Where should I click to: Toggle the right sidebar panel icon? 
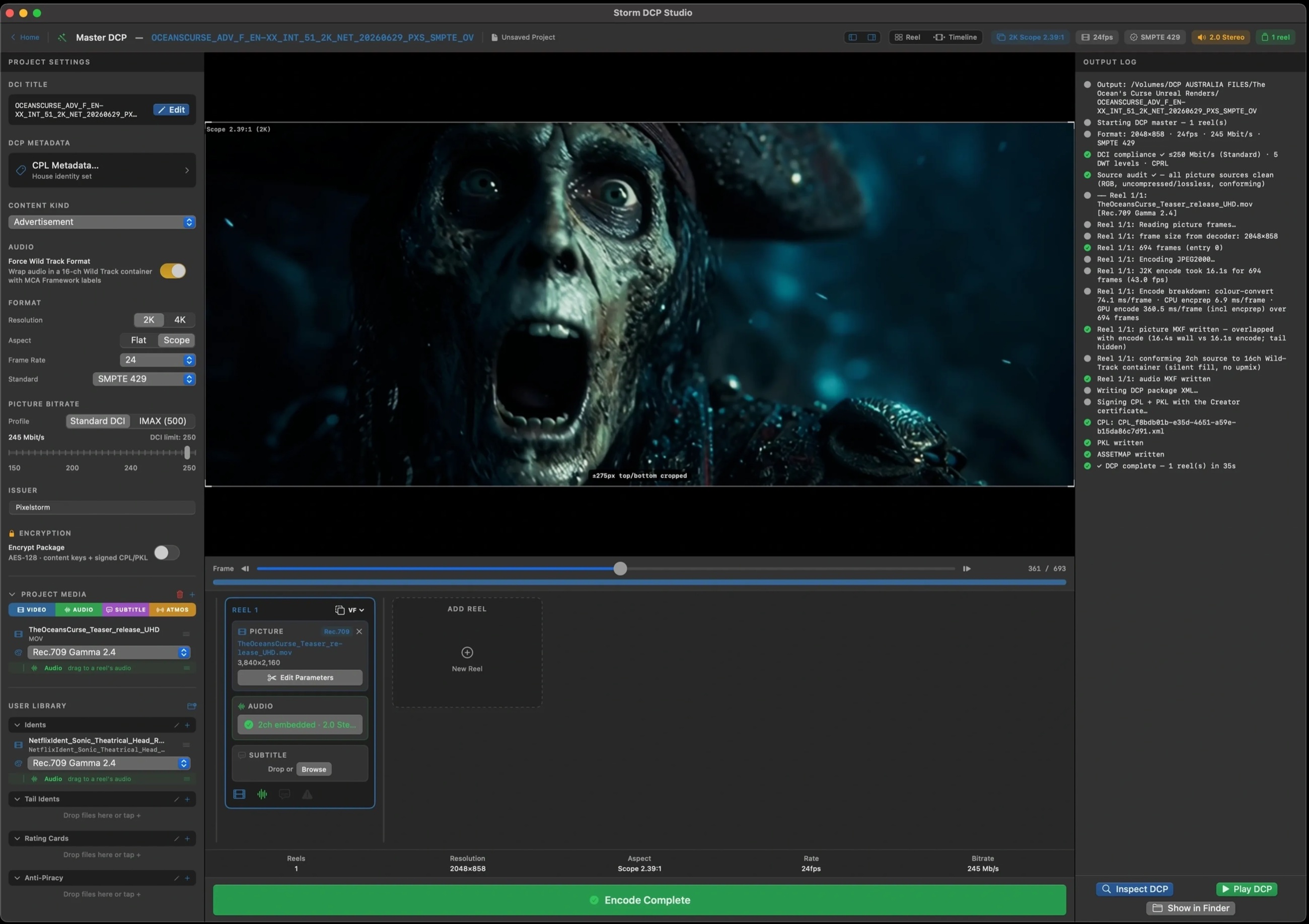pos(871,37)
